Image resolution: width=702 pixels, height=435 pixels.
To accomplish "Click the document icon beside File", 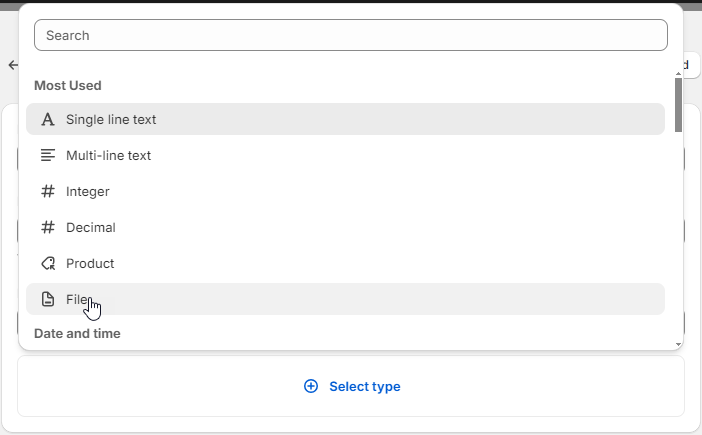I will (x=48, y=299).
